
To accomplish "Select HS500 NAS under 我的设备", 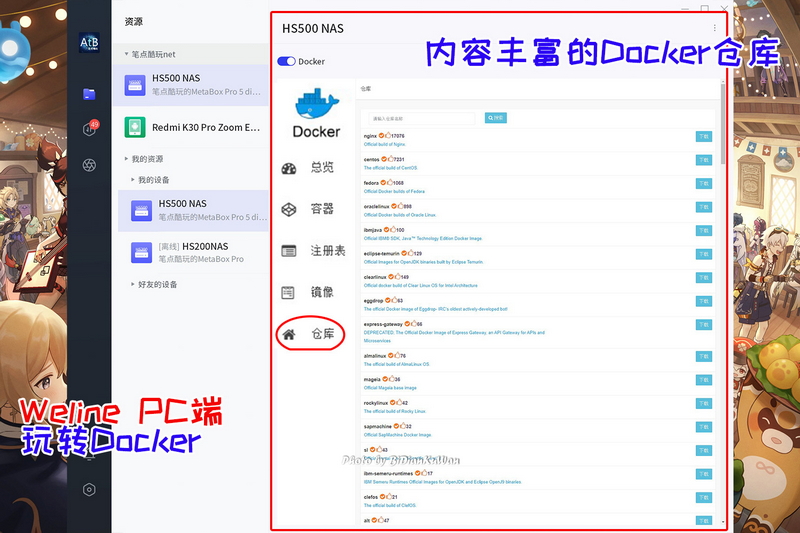I will 193,210.
